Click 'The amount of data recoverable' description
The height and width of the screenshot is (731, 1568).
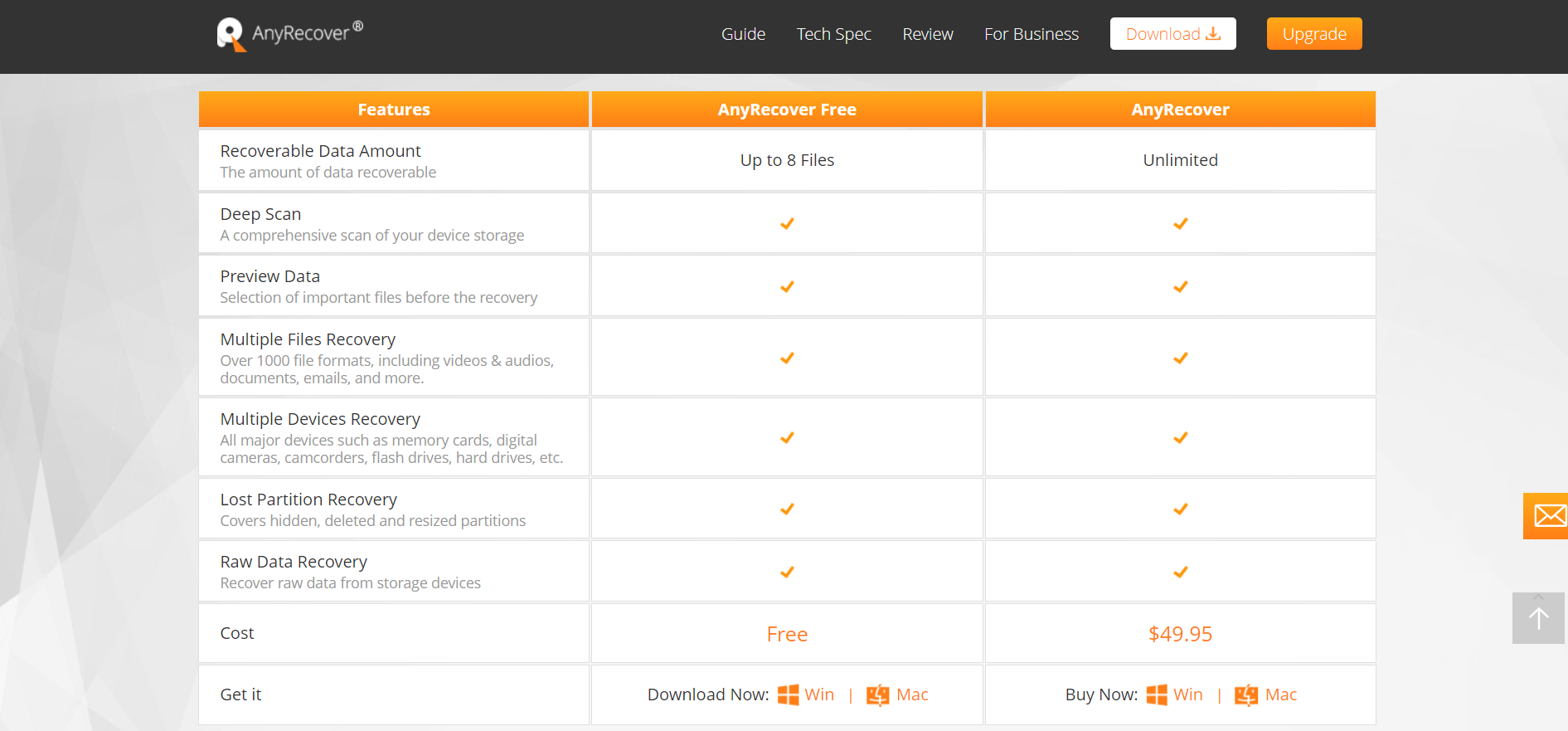[328, 173]
